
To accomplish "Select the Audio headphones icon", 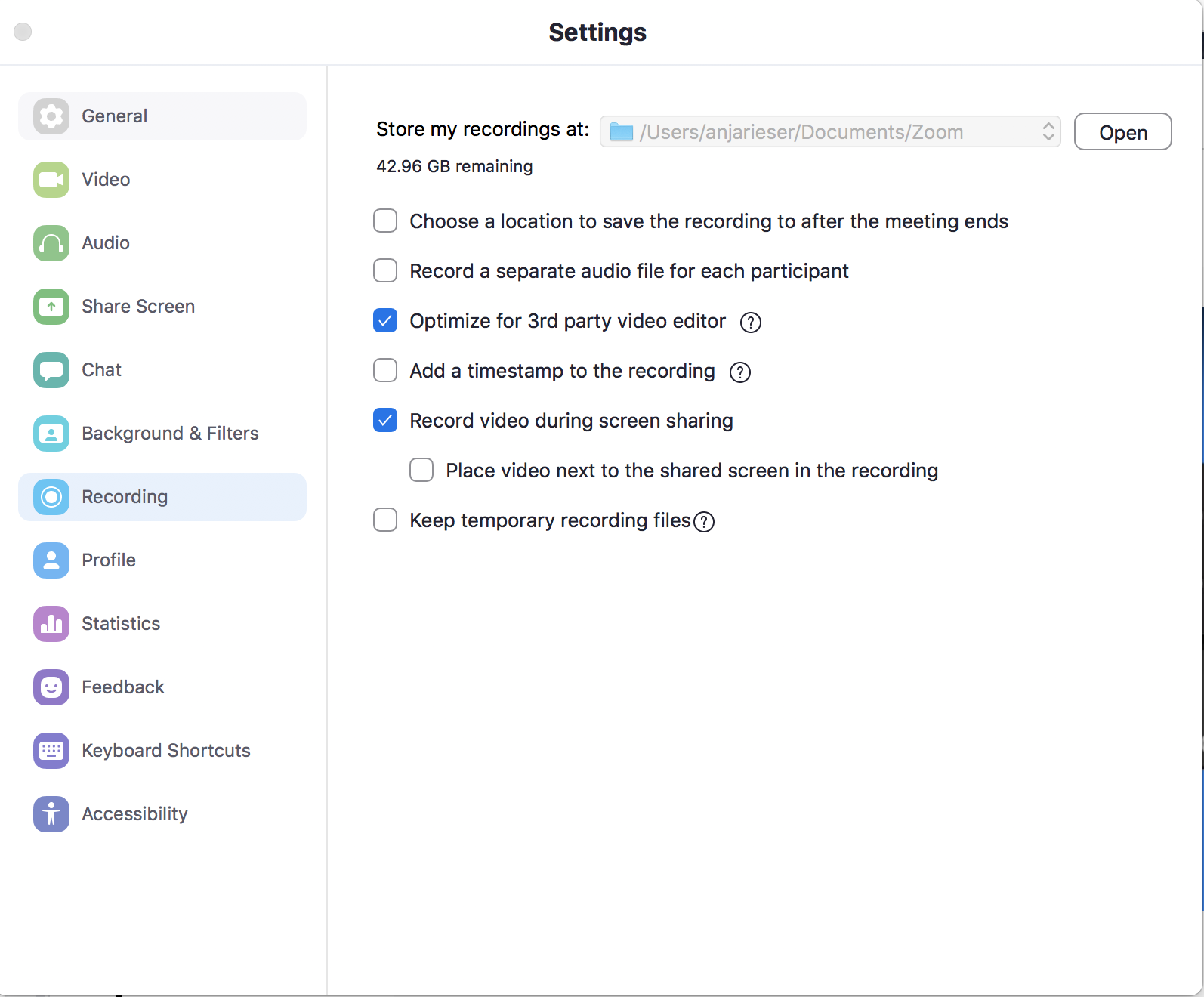I will 51,243.
